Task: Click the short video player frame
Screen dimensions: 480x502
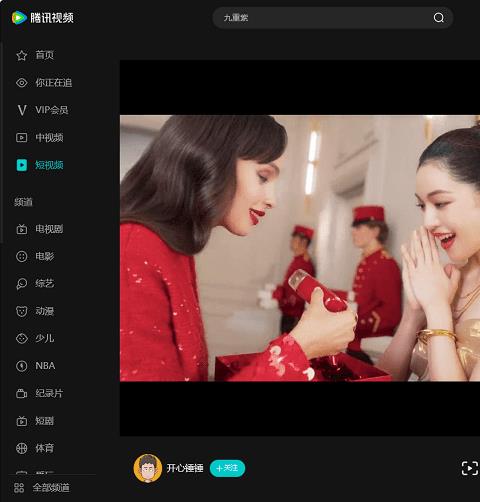Action: pos(300,248)
